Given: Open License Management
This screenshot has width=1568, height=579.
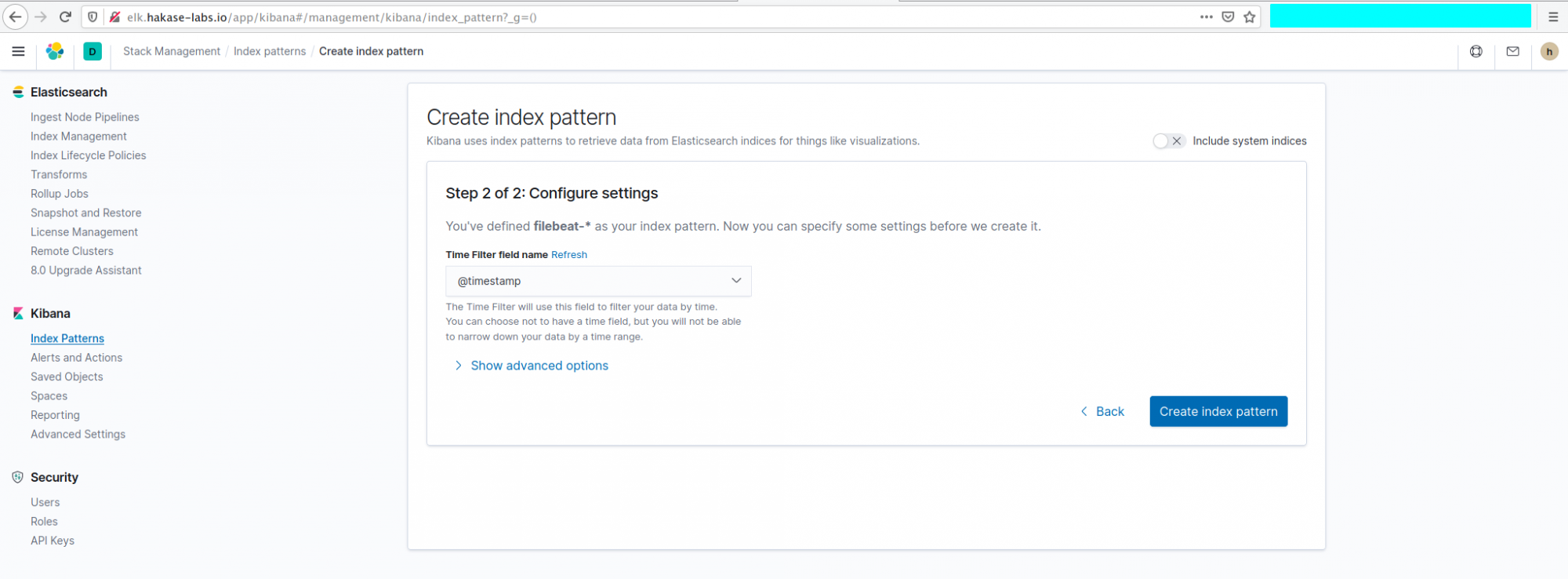Looking at the screenshot, I should (x=84, y=232).
